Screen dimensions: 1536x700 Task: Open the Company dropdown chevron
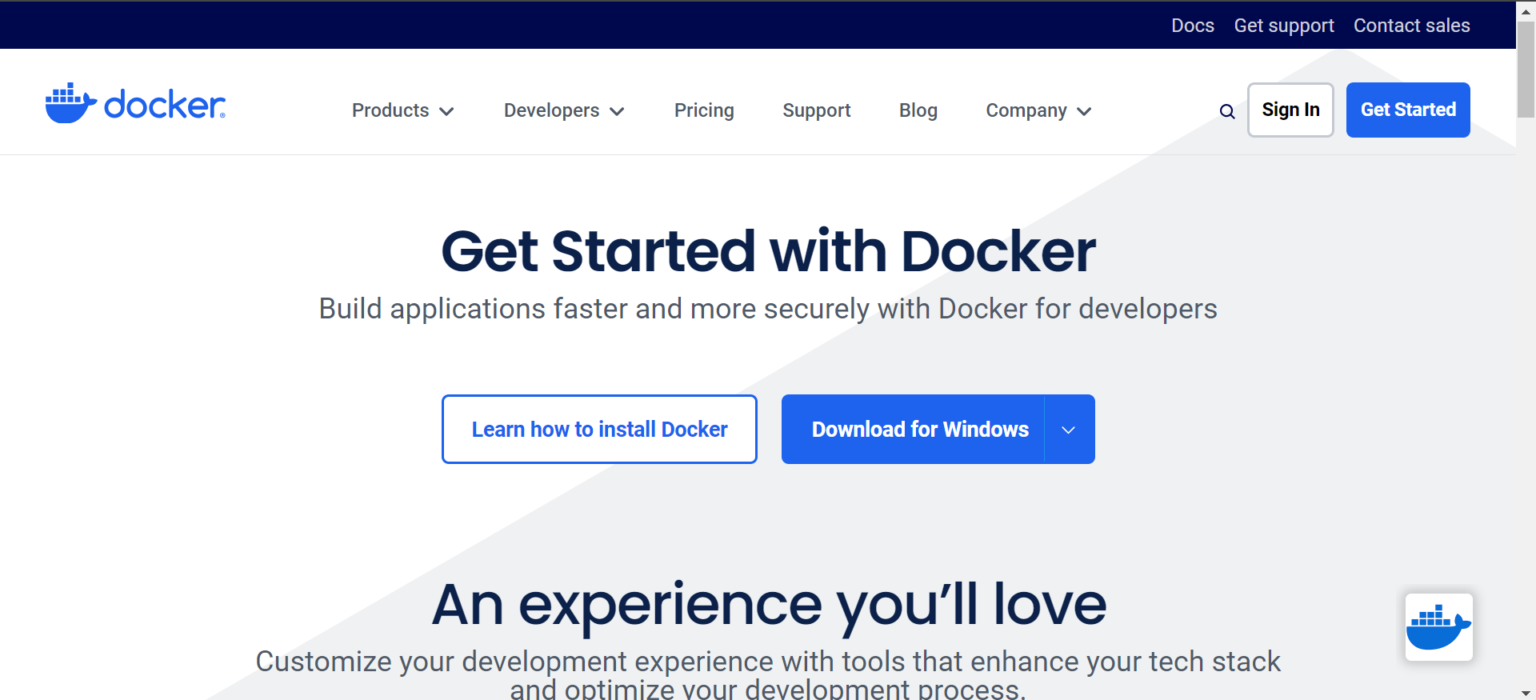1086,111
